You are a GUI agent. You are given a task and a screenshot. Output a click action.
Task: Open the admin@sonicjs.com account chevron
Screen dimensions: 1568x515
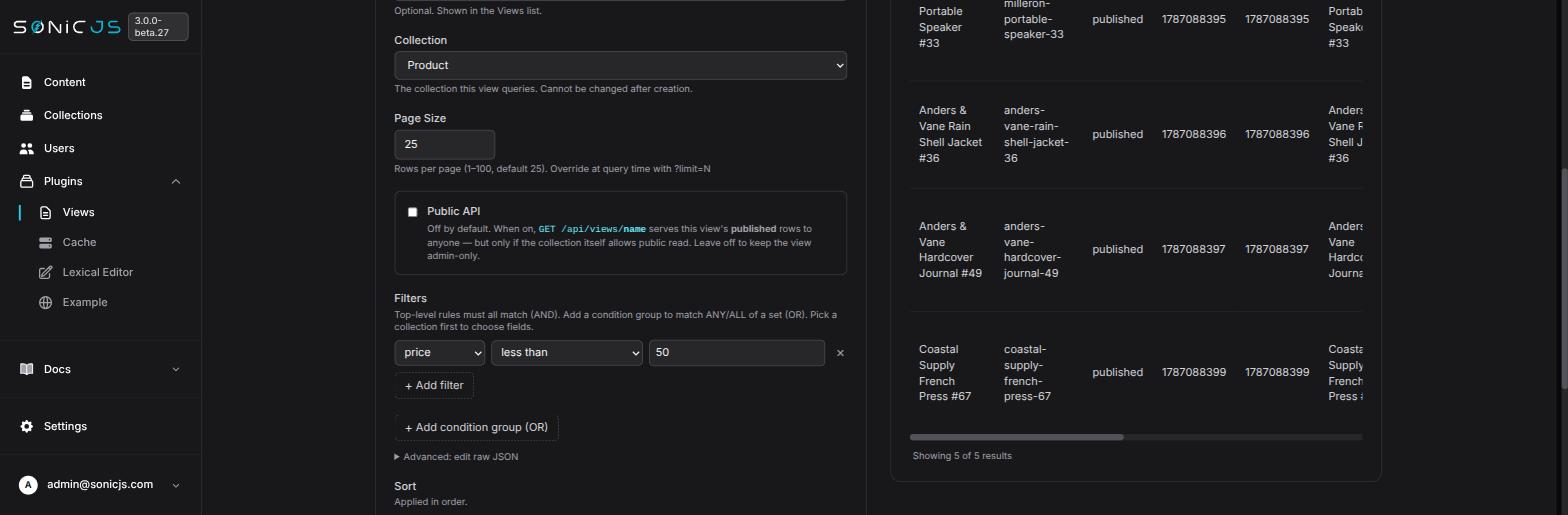point(176,485)
